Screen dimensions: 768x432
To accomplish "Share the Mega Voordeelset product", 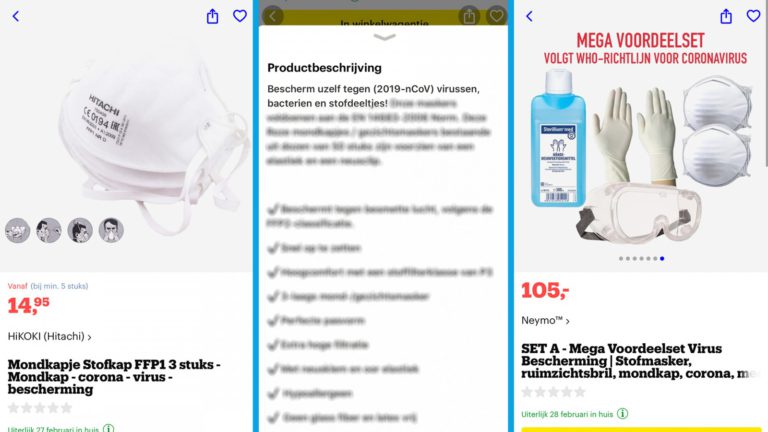I will click(726, 16).
